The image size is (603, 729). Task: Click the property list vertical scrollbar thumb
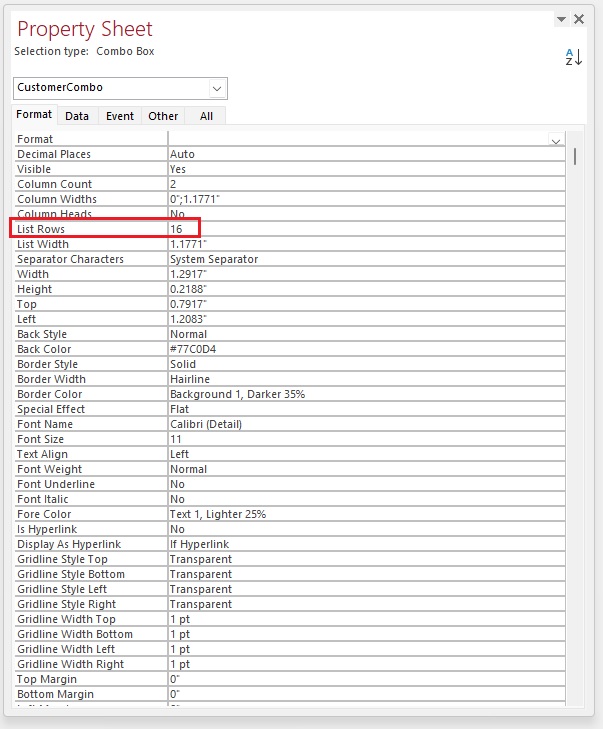click(x=575, y=156)
